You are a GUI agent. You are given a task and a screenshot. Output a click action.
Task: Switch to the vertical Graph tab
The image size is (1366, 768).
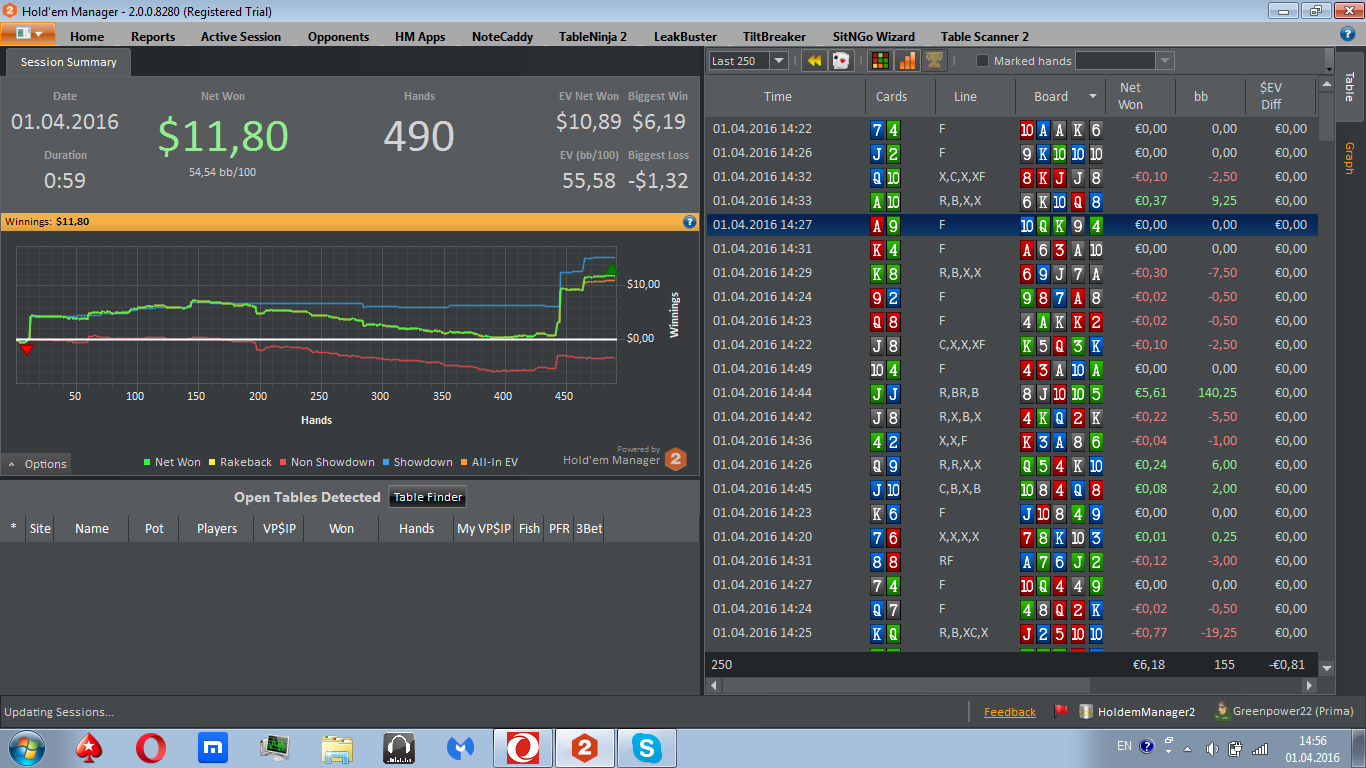coord(1349,158)
